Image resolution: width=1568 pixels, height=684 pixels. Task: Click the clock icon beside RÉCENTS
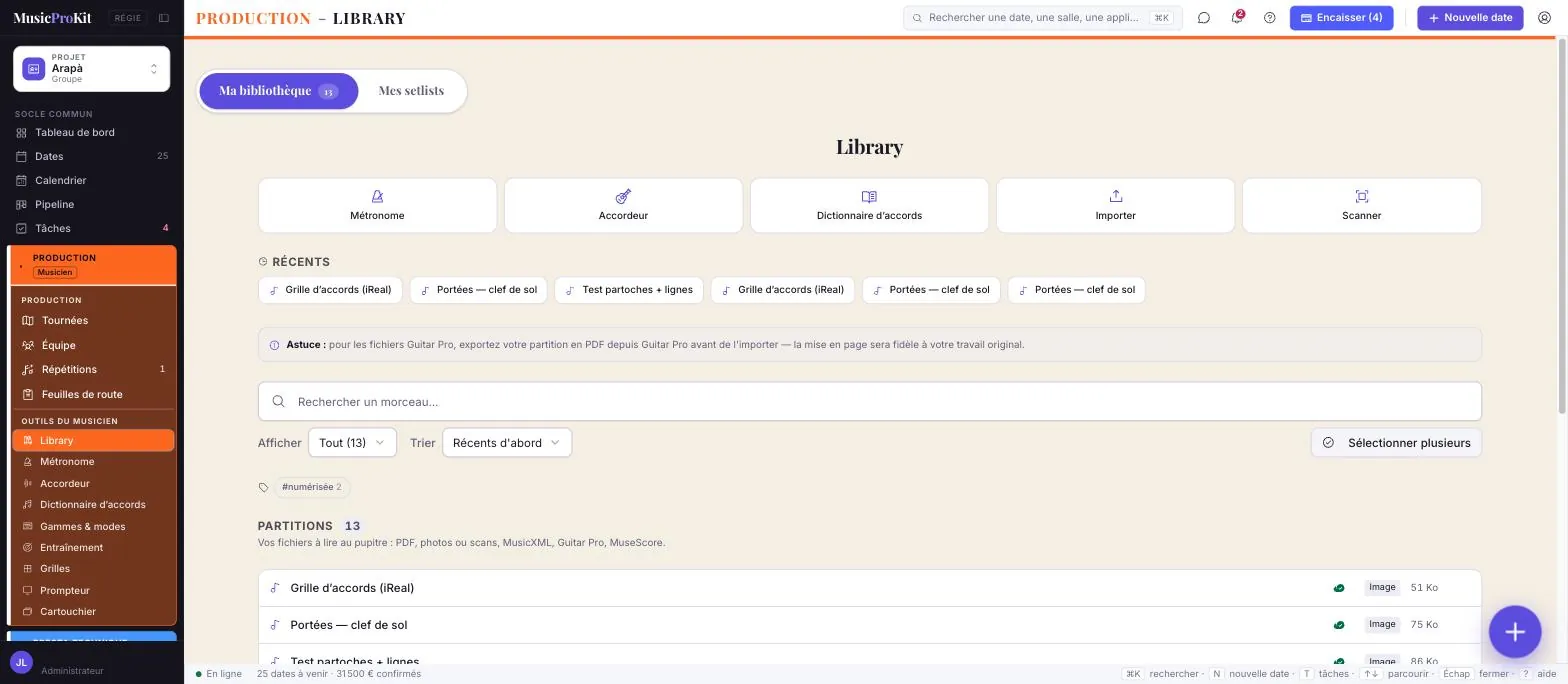(x=263, y=262)
